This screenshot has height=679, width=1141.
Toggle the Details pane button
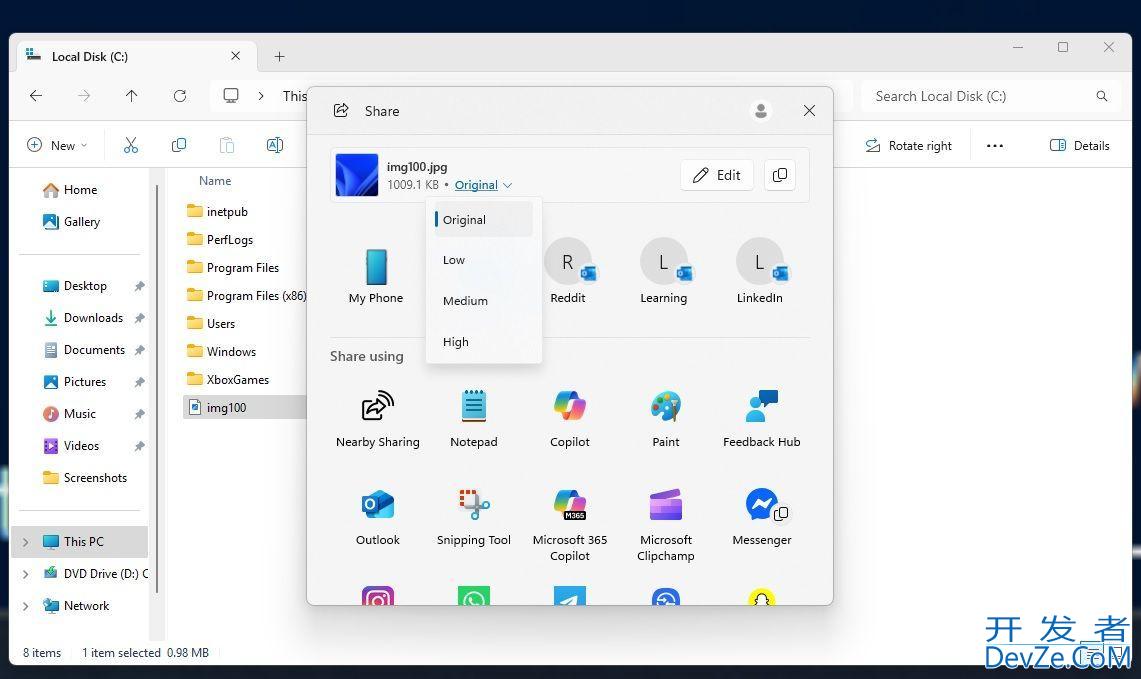coord(1080,146)
